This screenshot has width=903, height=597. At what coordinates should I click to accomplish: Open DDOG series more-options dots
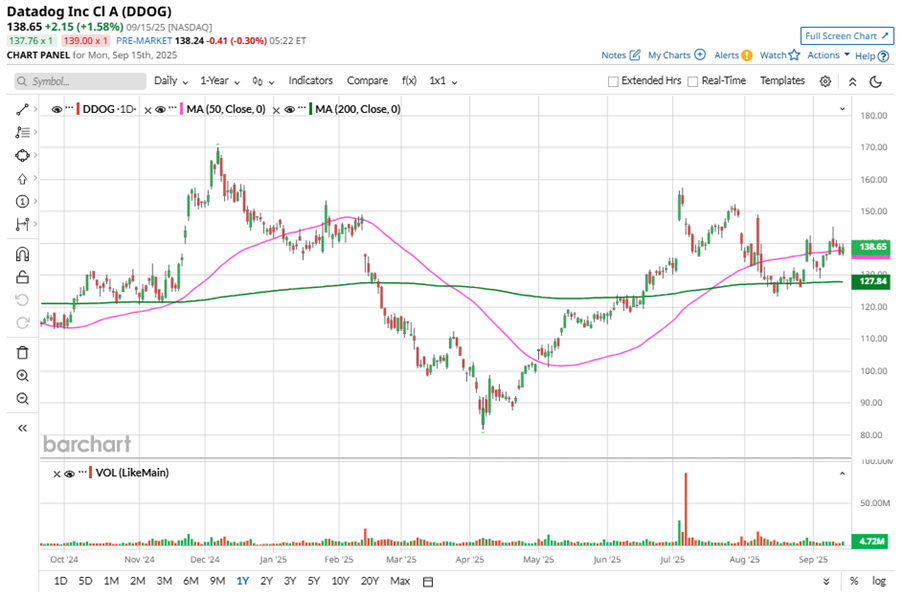69,108
